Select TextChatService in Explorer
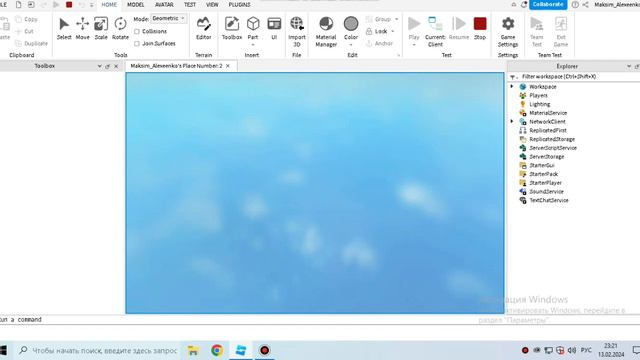This screenshot has width=640, height=360. point(549,200)
